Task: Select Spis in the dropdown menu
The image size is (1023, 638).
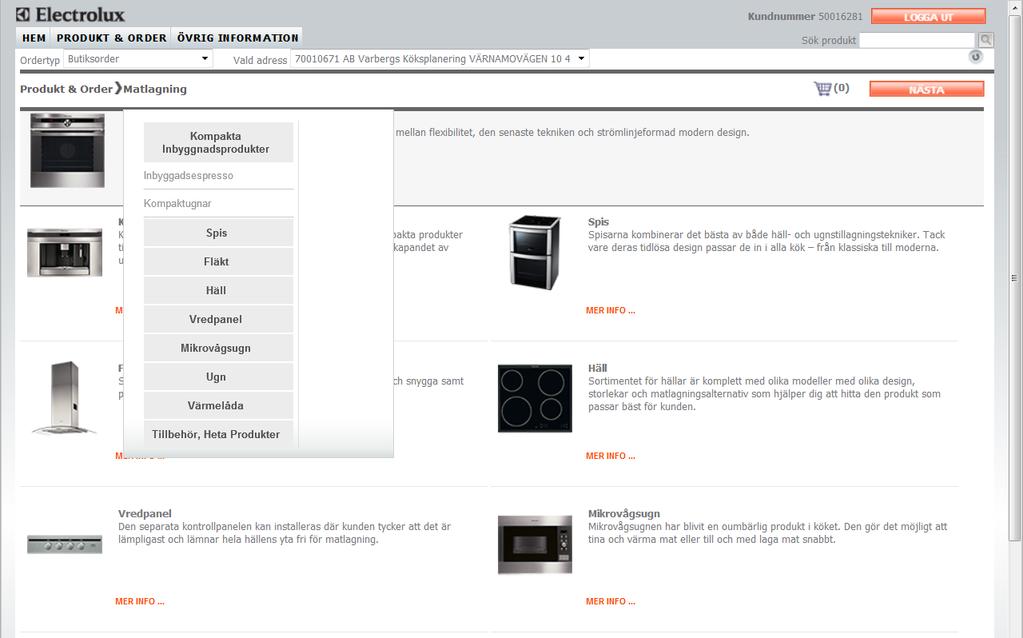Action: tap(218, 233)
